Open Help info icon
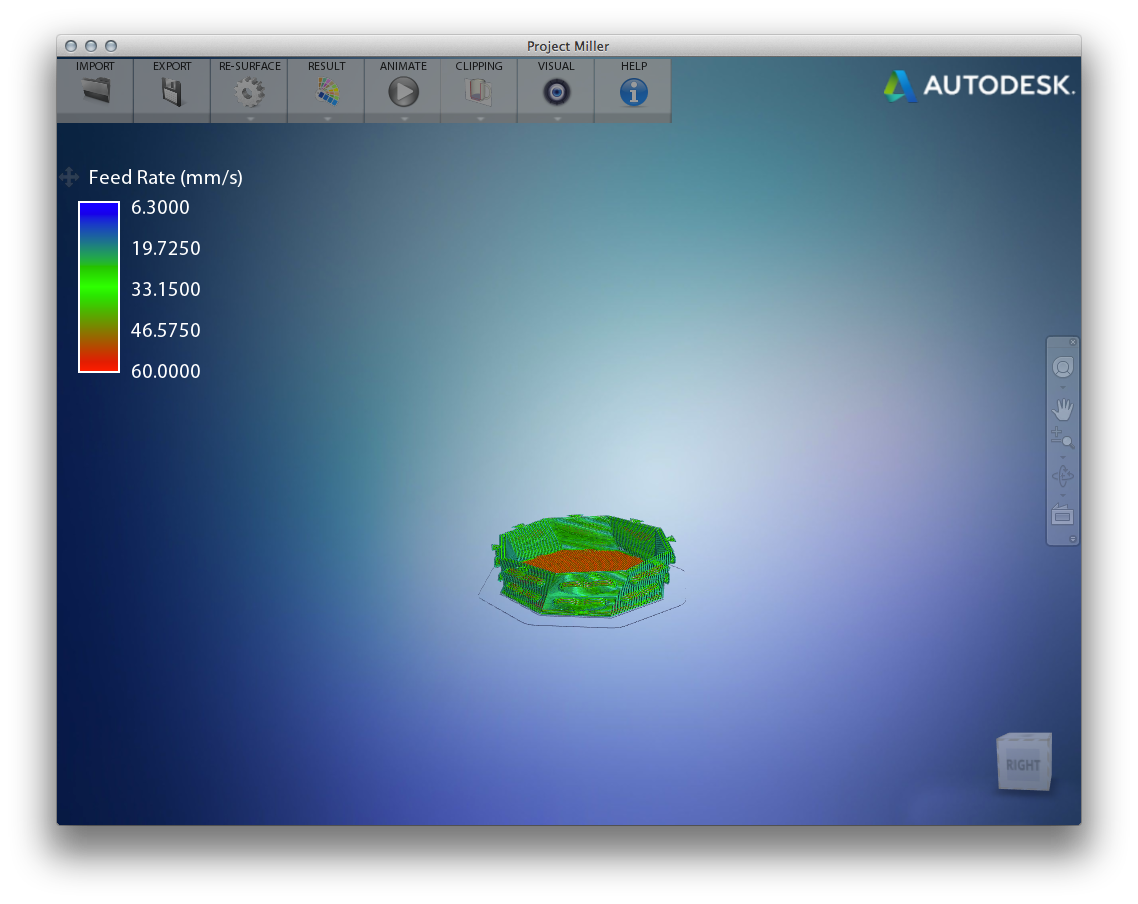Viewport: 1138px width, 904px height. coord(633,92)
